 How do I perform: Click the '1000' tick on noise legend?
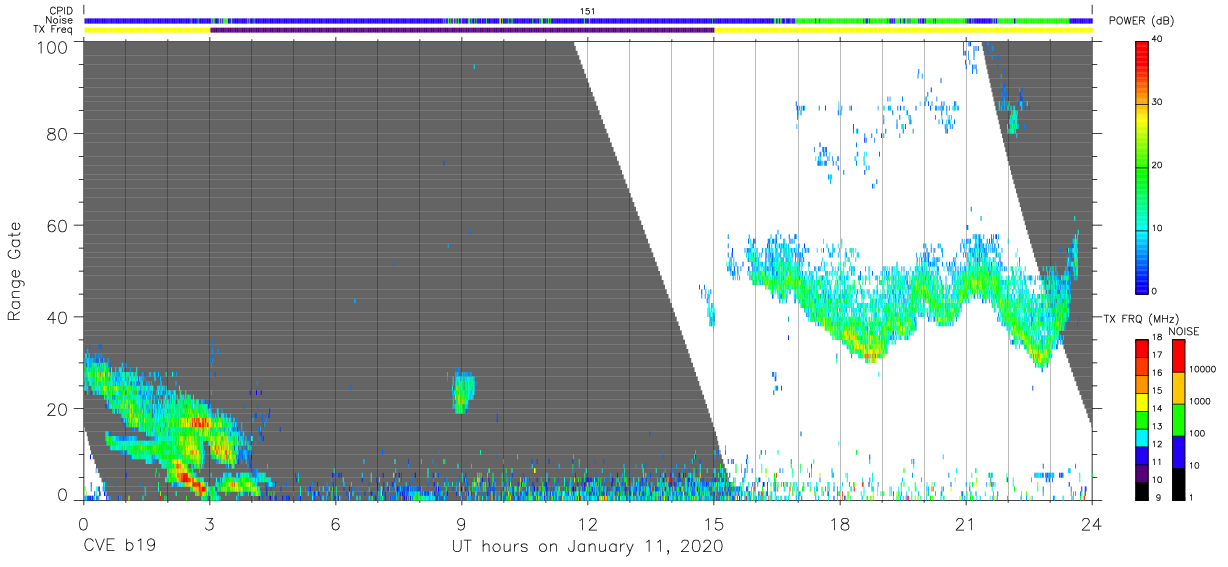tap(1202, 401)
